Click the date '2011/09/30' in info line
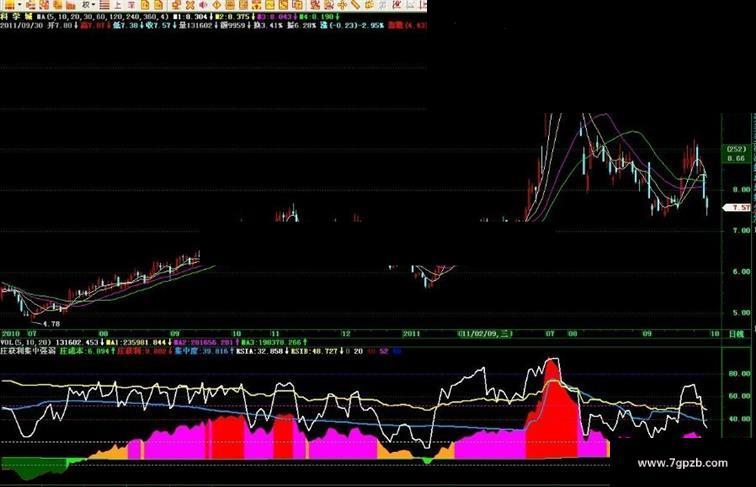 coord(22,25)
